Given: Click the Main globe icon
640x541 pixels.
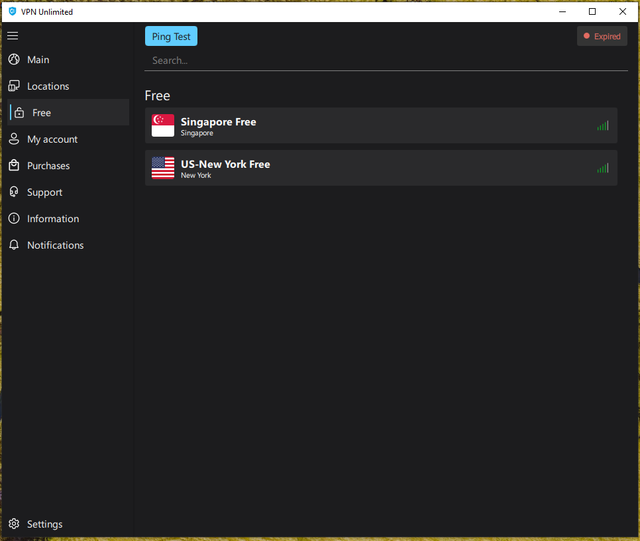Looking at the screenshot, I should pos(14,60).
